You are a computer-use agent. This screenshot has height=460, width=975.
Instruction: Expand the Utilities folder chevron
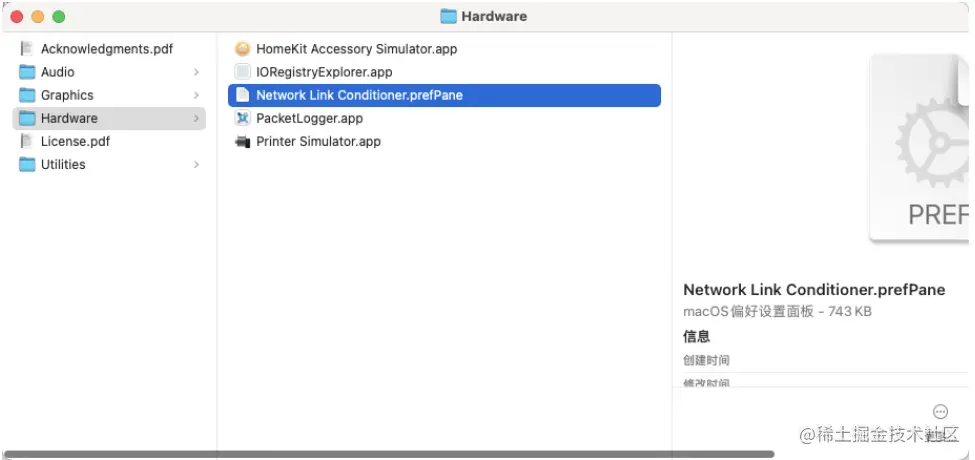[196, 165]
